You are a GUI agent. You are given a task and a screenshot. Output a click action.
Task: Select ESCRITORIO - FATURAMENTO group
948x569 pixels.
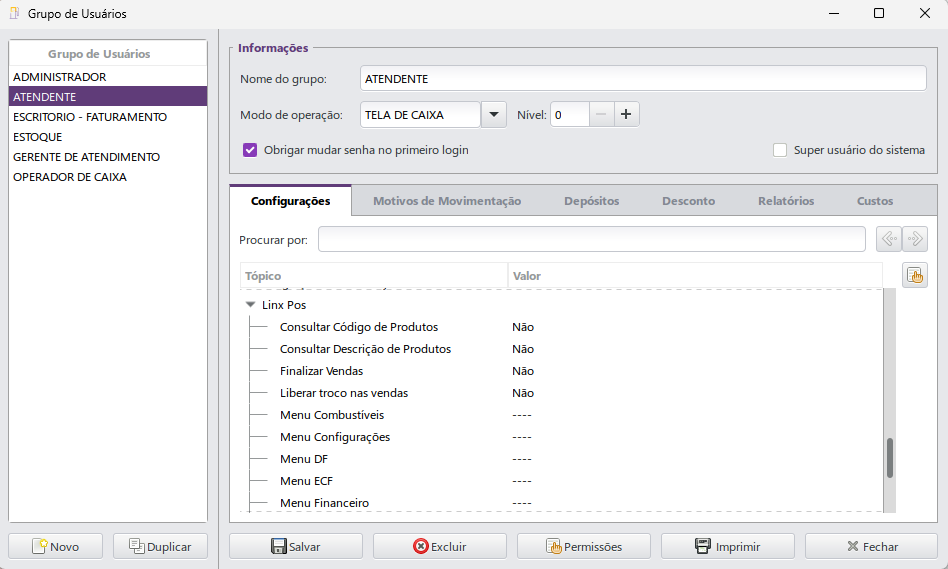tap(108, 117)
